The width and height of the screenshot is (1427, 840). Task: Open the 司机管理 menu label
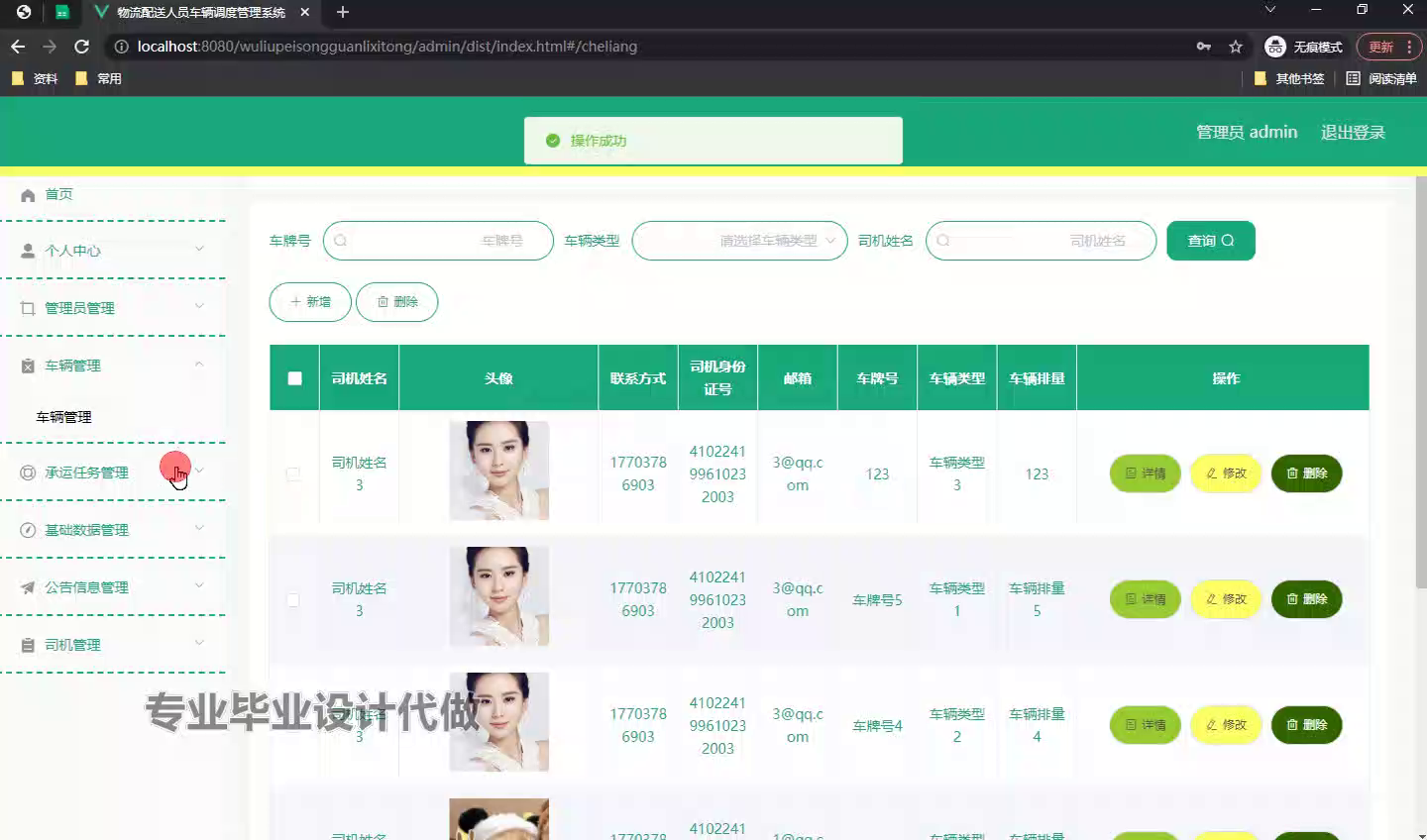72,645
